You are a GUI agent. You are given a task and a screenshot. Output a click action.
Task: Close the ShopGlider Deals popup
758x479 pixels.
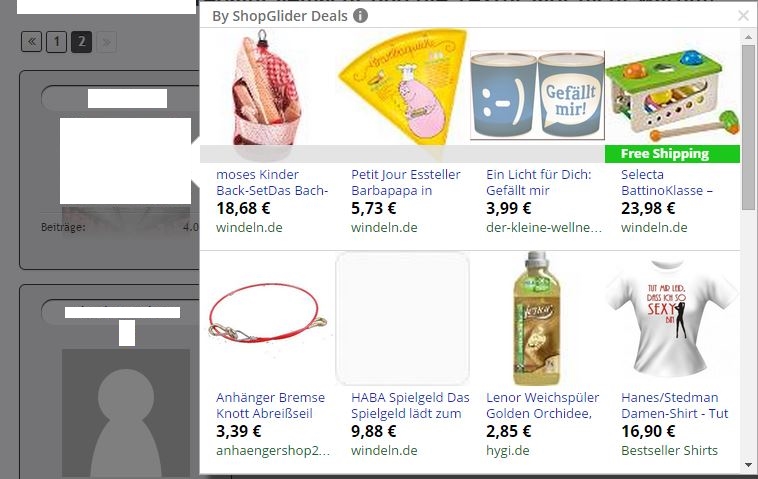tap(743, 16)
